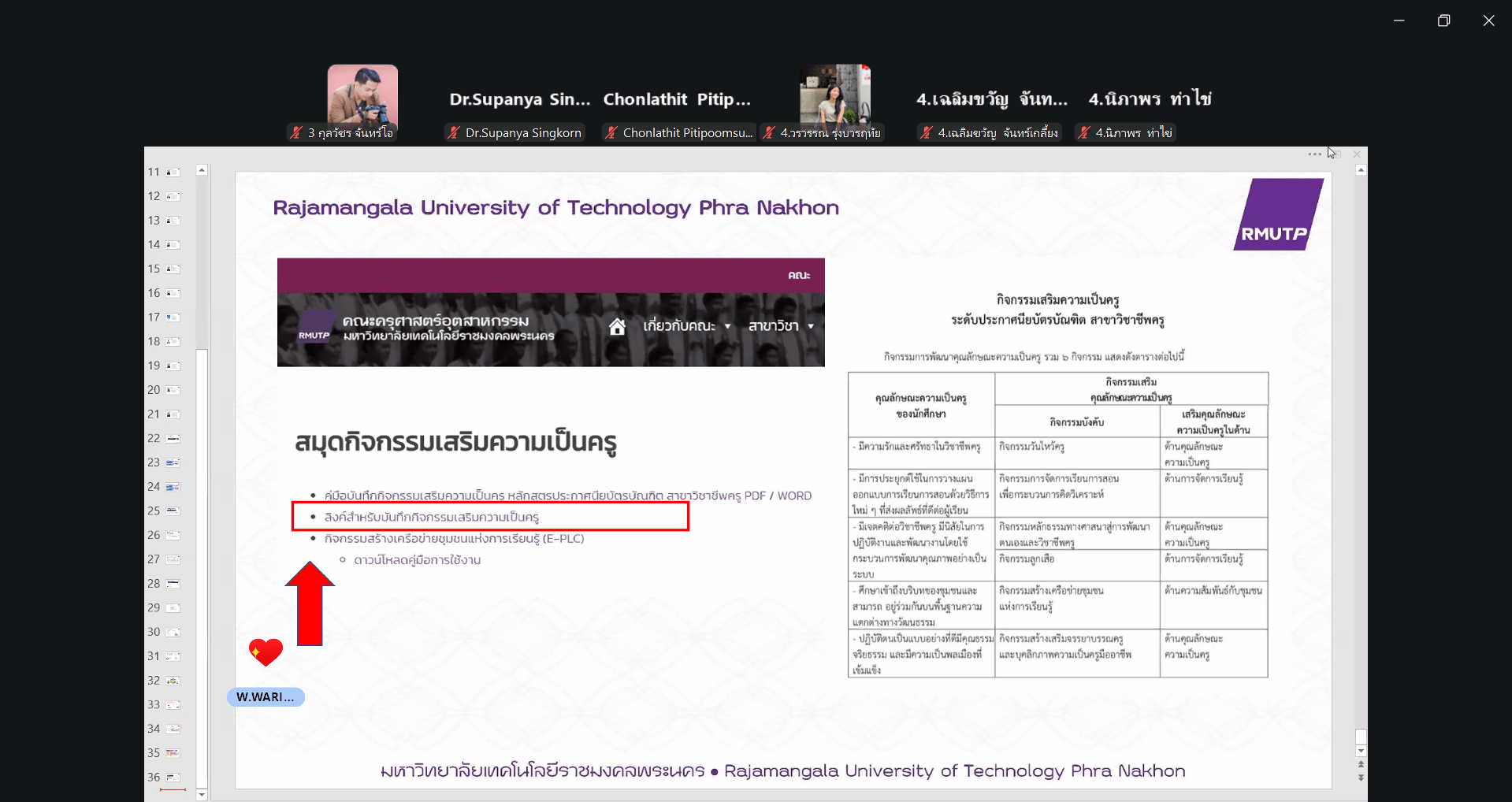Click the slide panel scroll-up arrow
This screenshot has width=1512, height=802.
202,170
